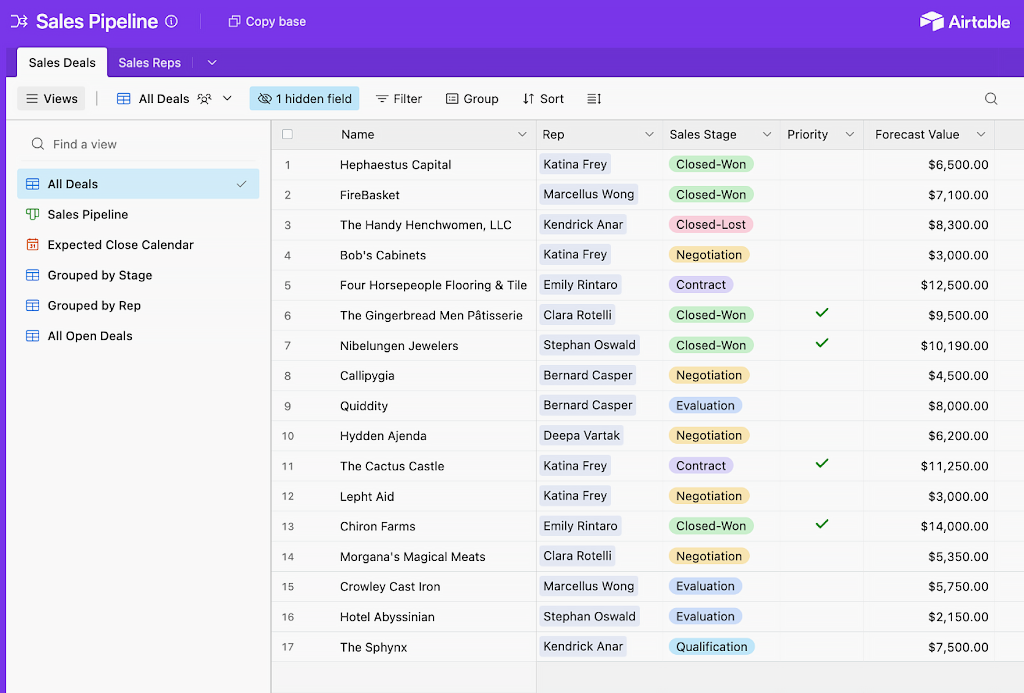Image resolution: width=1024 pixels, height=693 pixels.
Task: Open Forecast Value column dropdown arrow
Action: (x=981, y=135)
